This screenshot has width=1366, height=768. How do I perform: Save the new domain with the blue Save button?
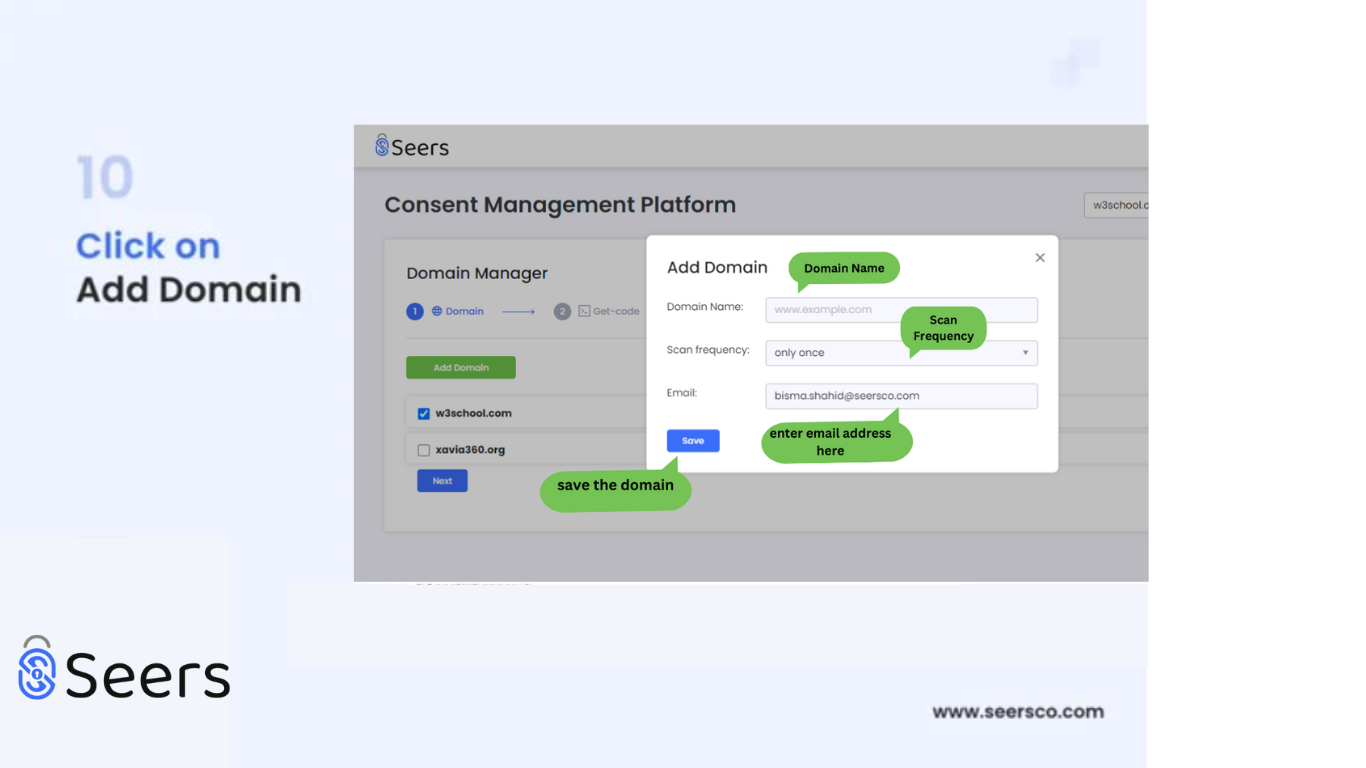[x=693, y=441]
